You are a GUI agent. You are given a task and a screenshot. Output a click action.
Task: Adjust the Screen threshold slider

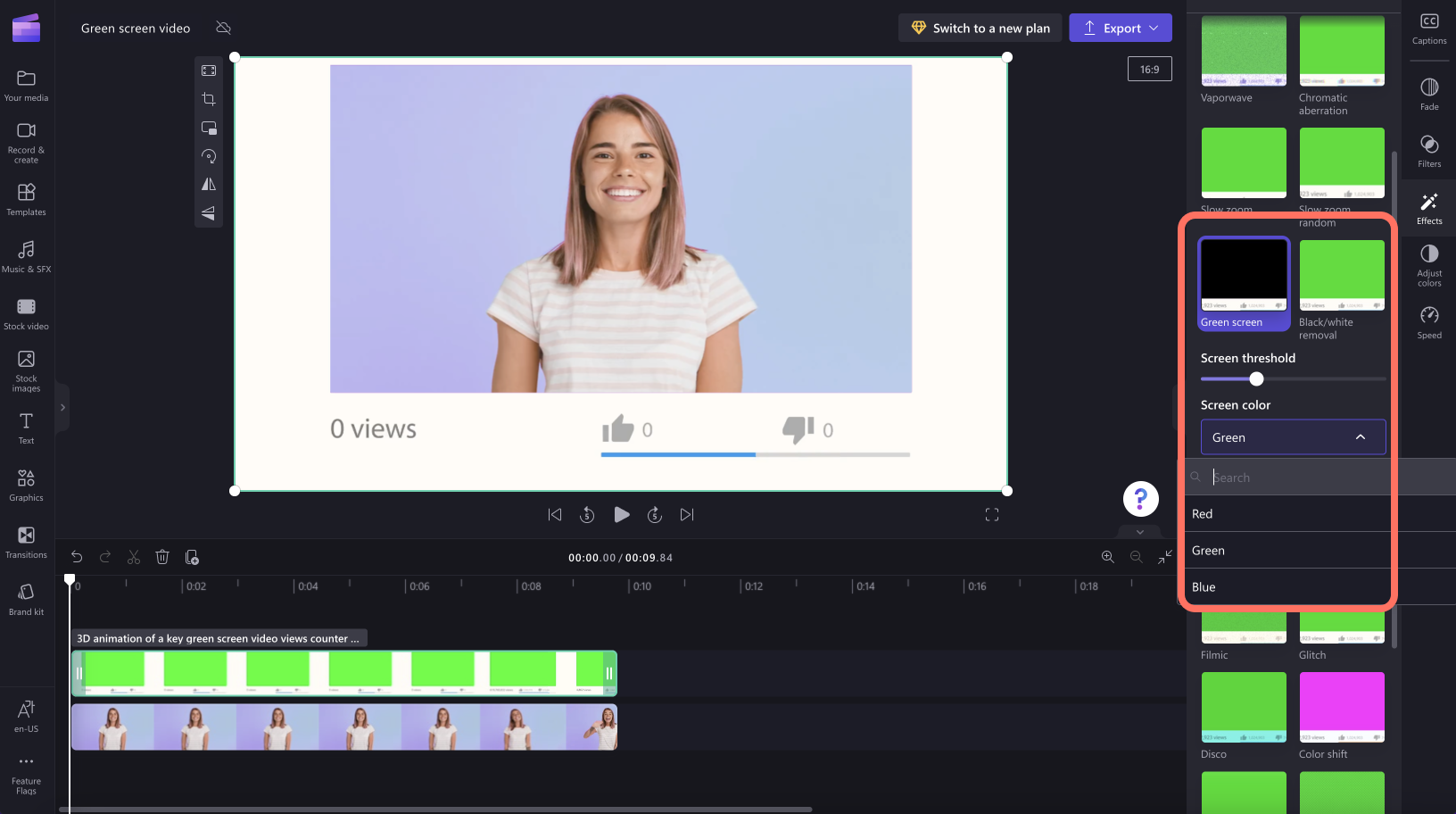tap(1256, 378)
